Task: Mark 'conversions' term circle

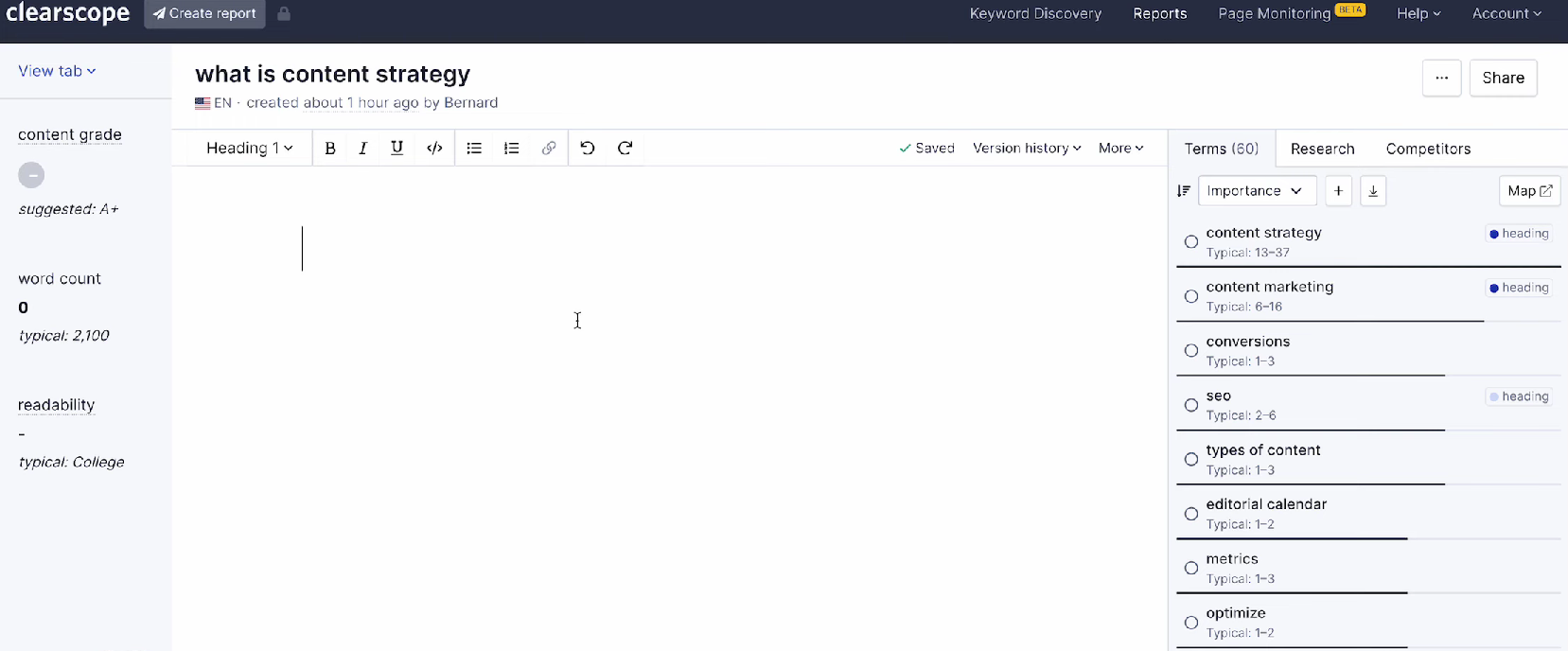Action: tap(1191, 351)
